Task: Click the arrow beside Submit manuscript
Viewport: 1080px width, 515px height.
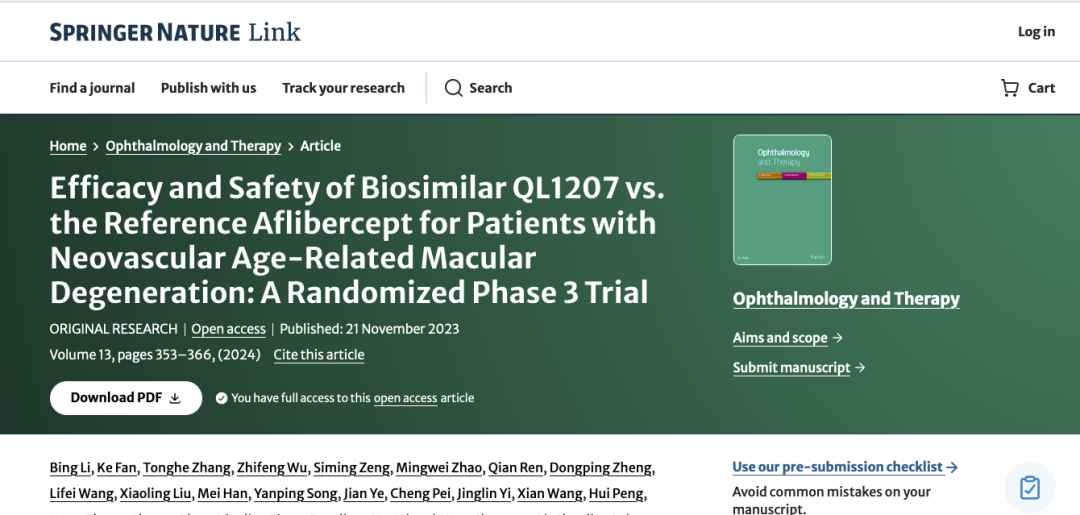Action: pos(860,368)
